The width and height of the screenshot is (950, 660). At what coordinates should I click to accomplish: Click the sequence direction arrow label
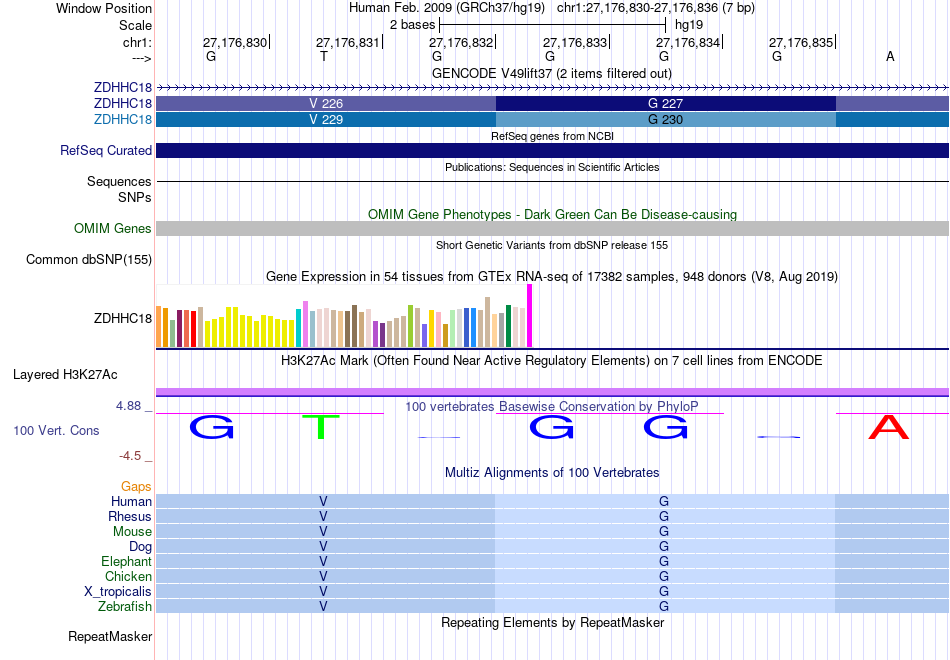coord(142,58)
